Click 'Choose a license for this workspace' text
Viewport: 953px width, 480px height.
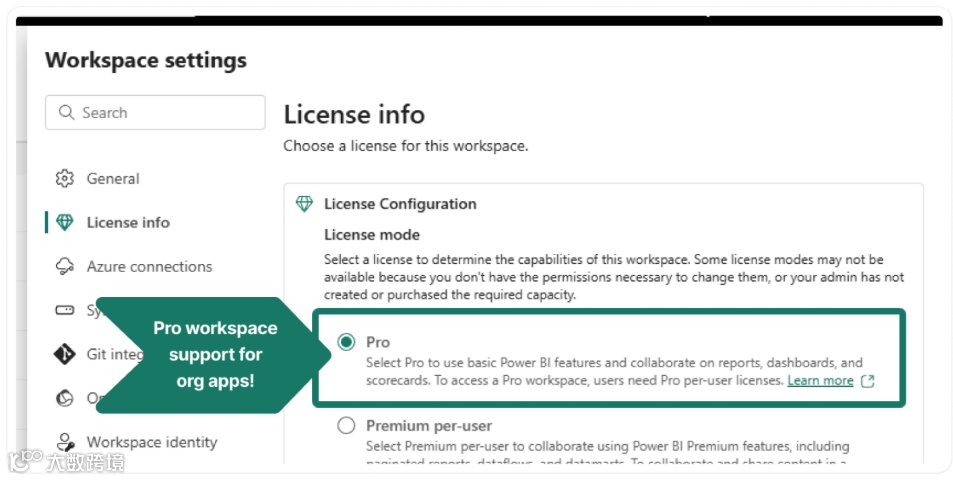point(406,146)
